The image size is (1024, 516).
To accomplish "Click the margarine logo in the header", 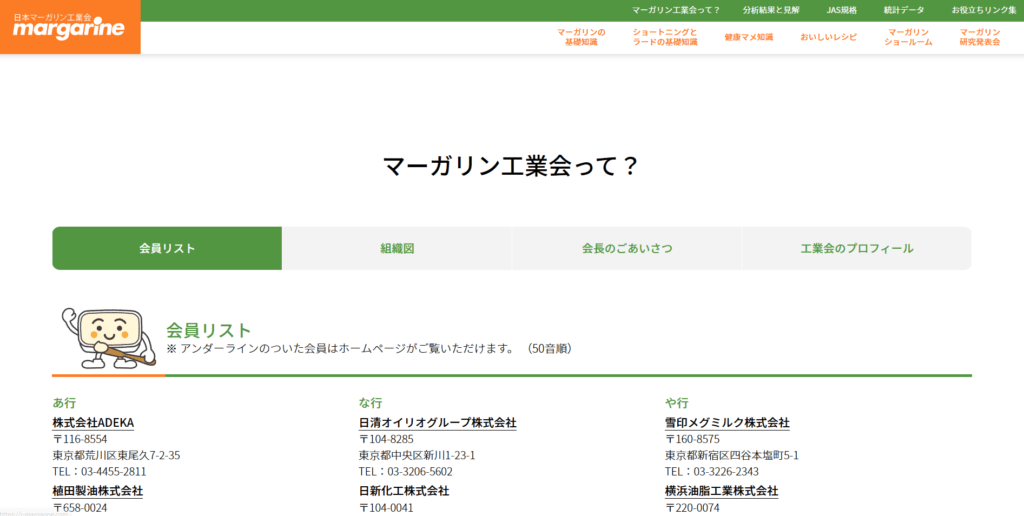I will click(70, 27).
